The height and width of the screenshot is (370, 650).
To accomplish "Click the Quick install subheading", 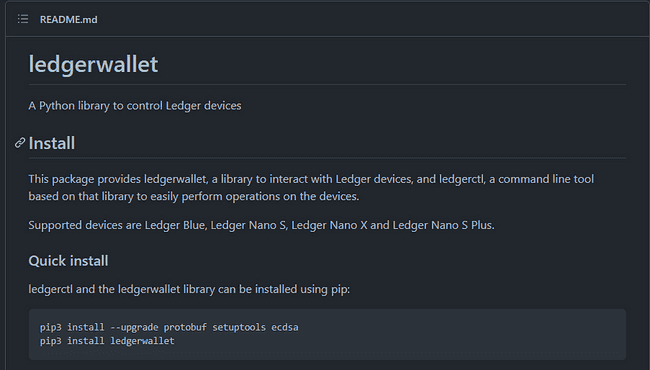I will point(68,261).
